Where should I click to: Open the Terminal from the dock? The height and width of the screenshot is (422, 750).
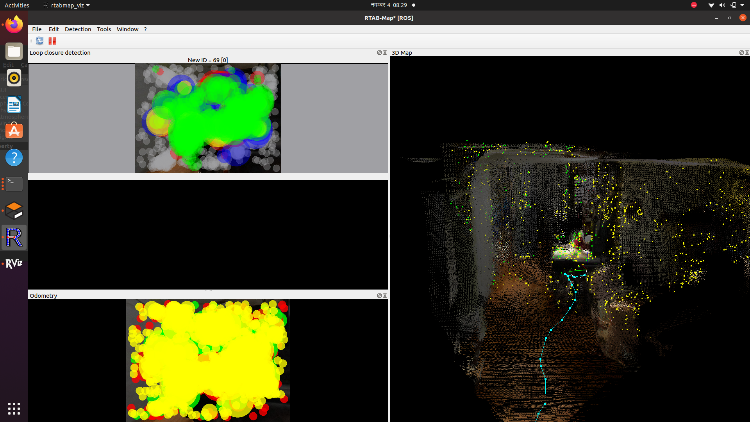[x=14, y=183]
